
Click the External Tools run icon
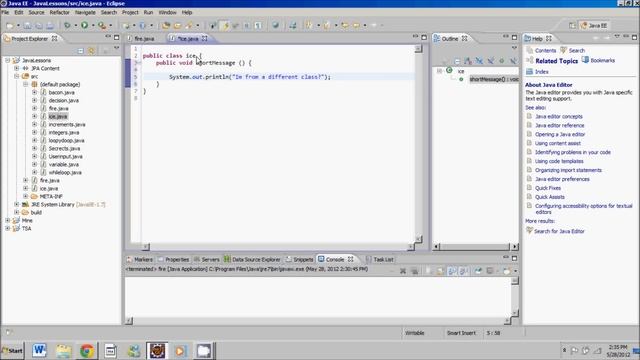[x=102, y=25]
